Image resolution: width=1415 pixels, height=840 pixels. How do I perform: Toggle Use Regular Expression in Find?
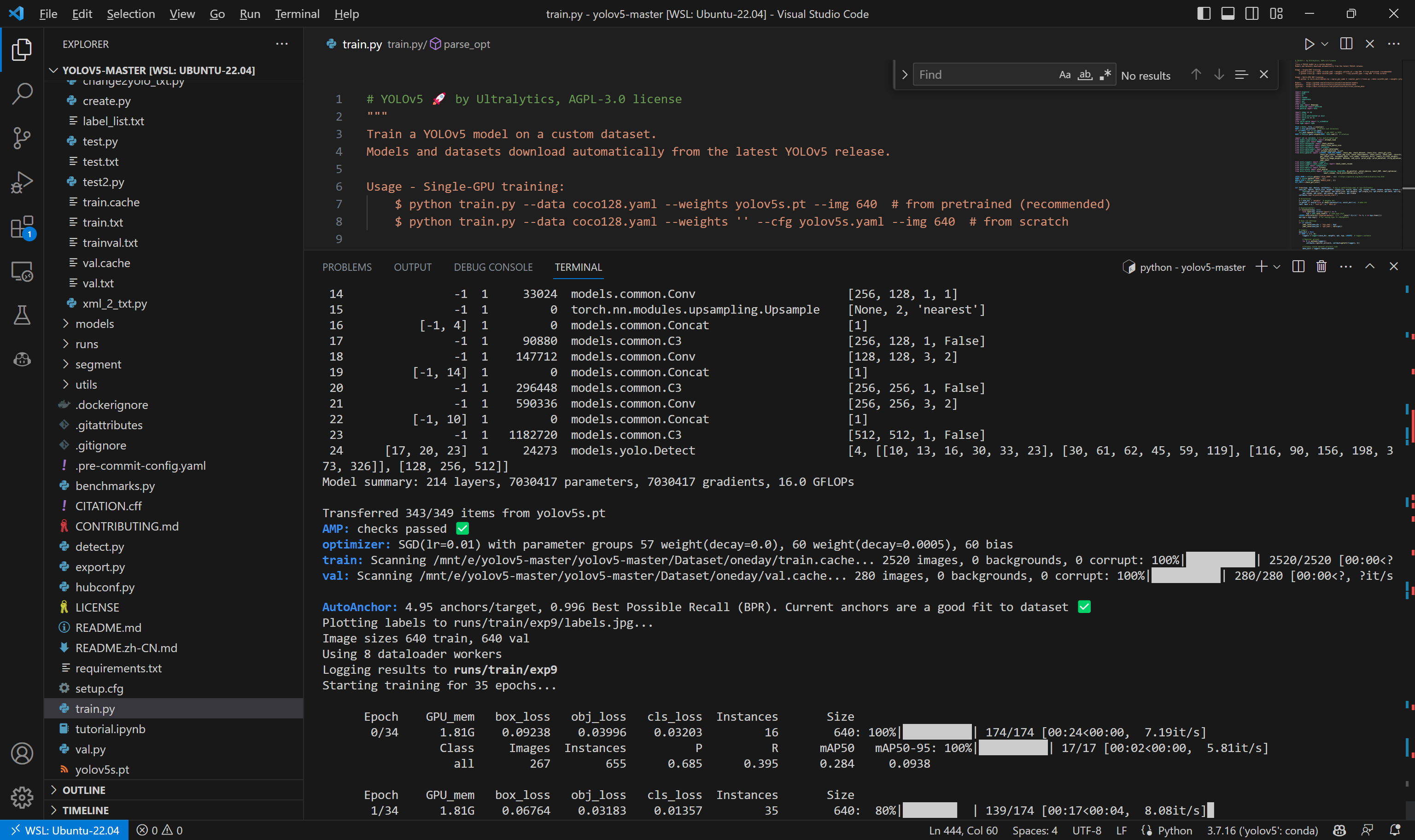[1105, 75]
